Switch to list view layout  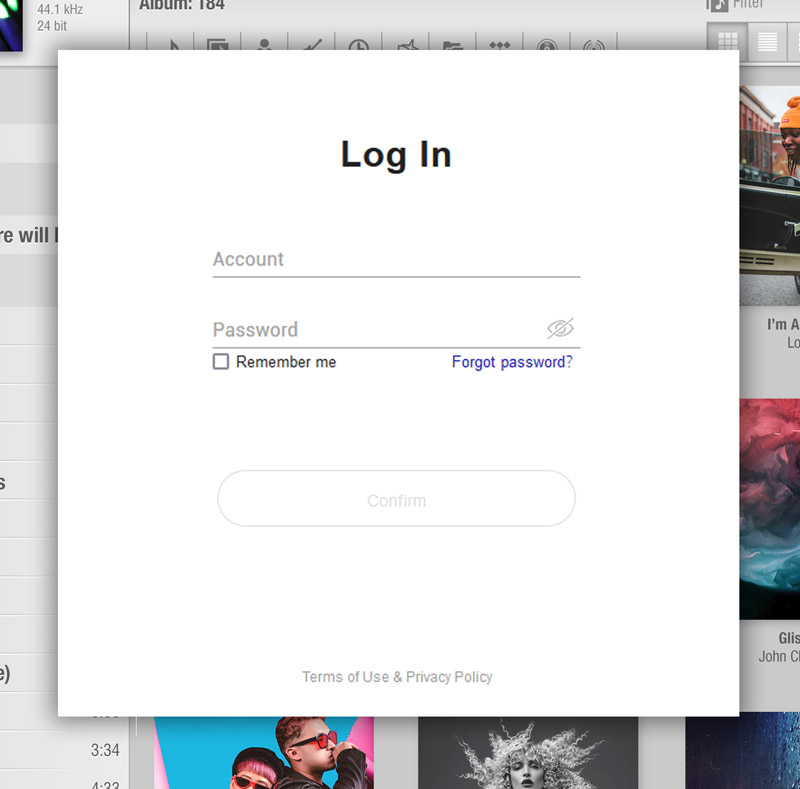pos(767,41)
